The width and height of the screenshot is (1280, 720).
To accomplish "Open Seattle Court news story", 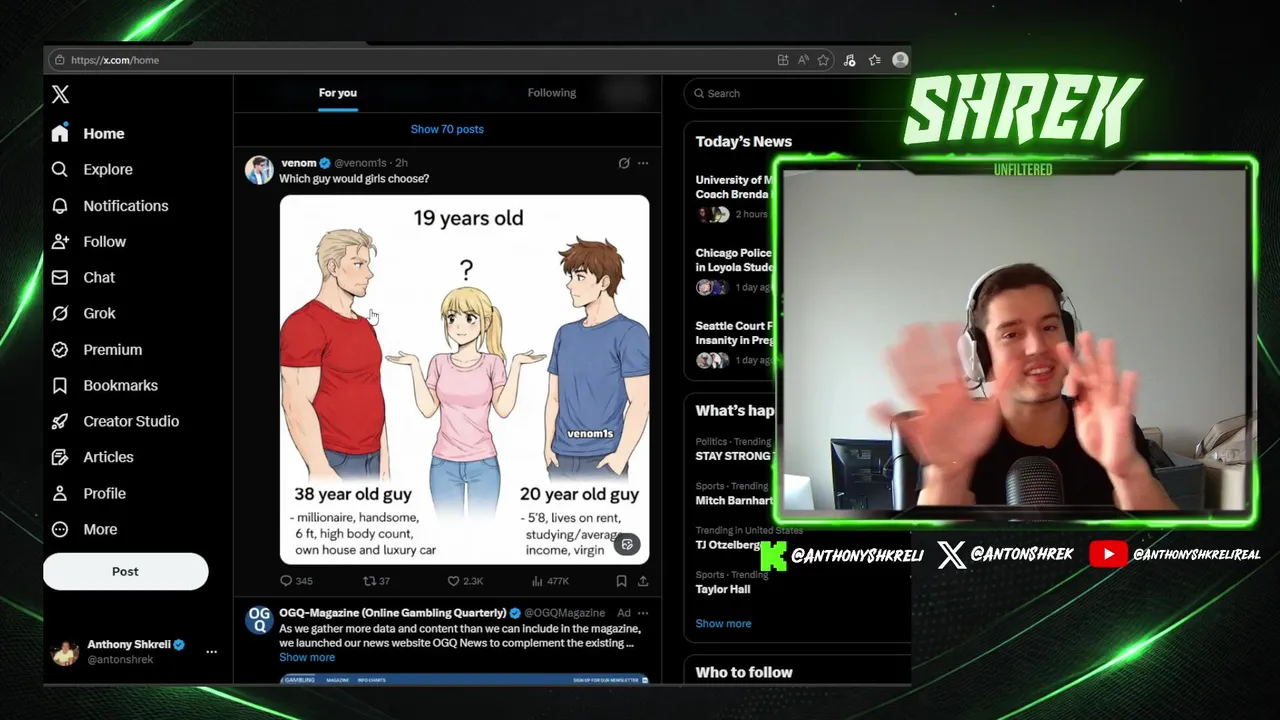I will [734, 343].
